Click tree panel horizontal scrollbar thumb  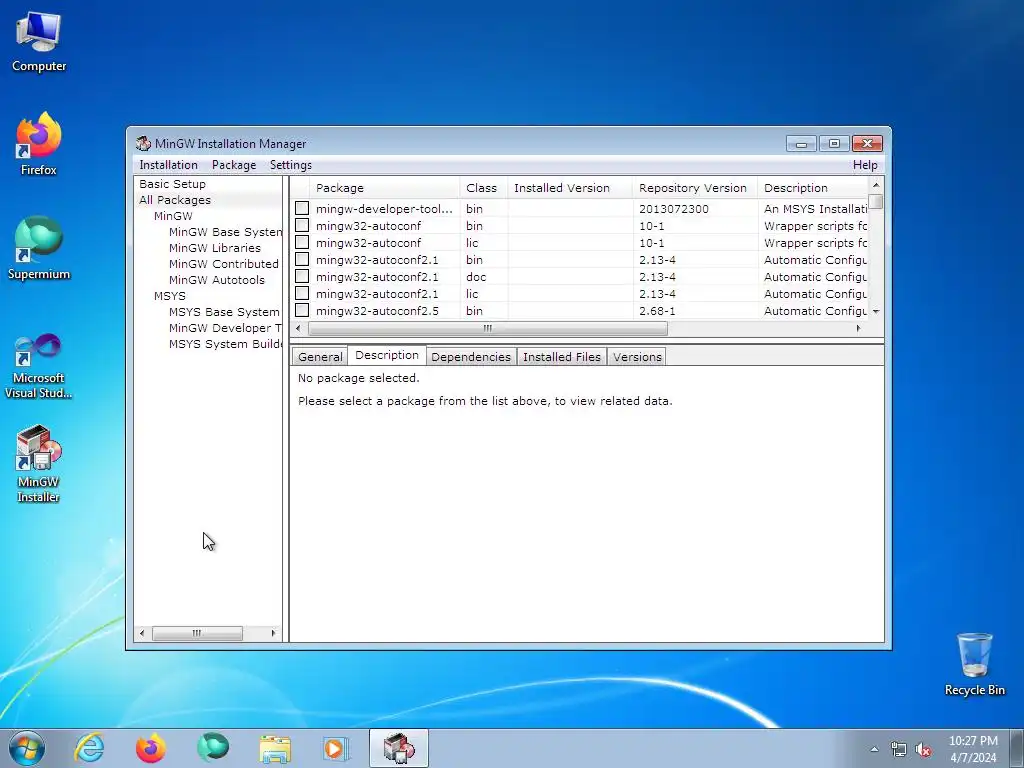[x=197, y=633]
